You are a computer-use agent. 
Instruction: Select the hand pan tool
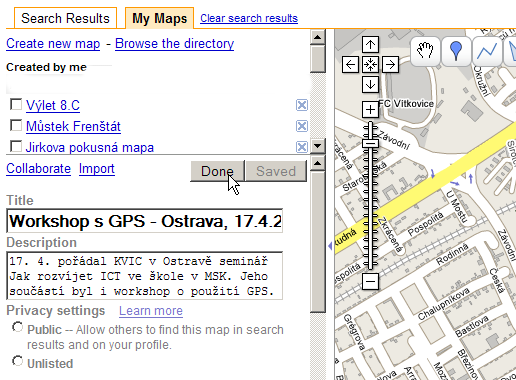pyautogui.click(x=425, y=51)
